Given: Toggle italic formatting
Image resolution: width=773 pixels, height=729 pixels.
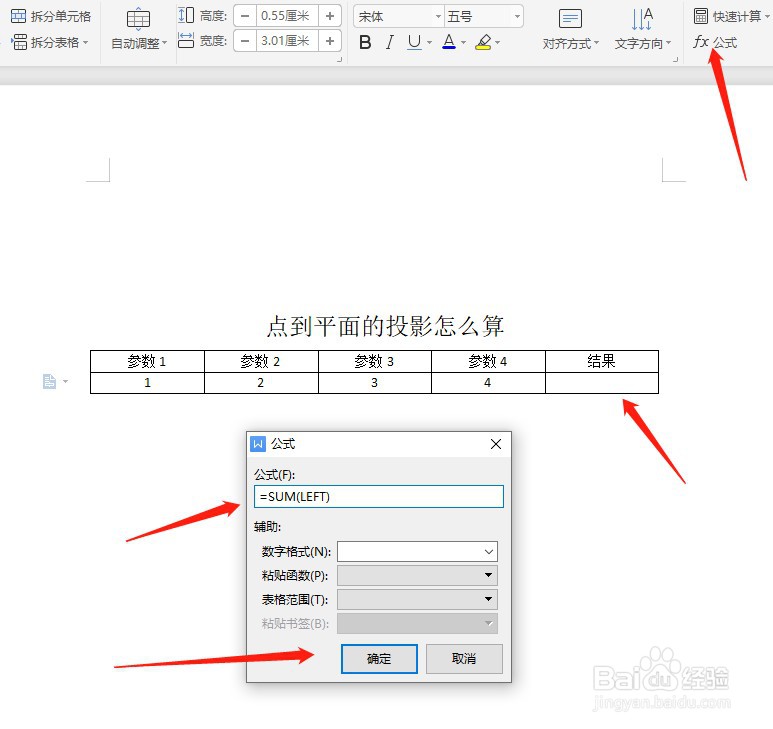Looking at the screenshot, I should 390,42.
